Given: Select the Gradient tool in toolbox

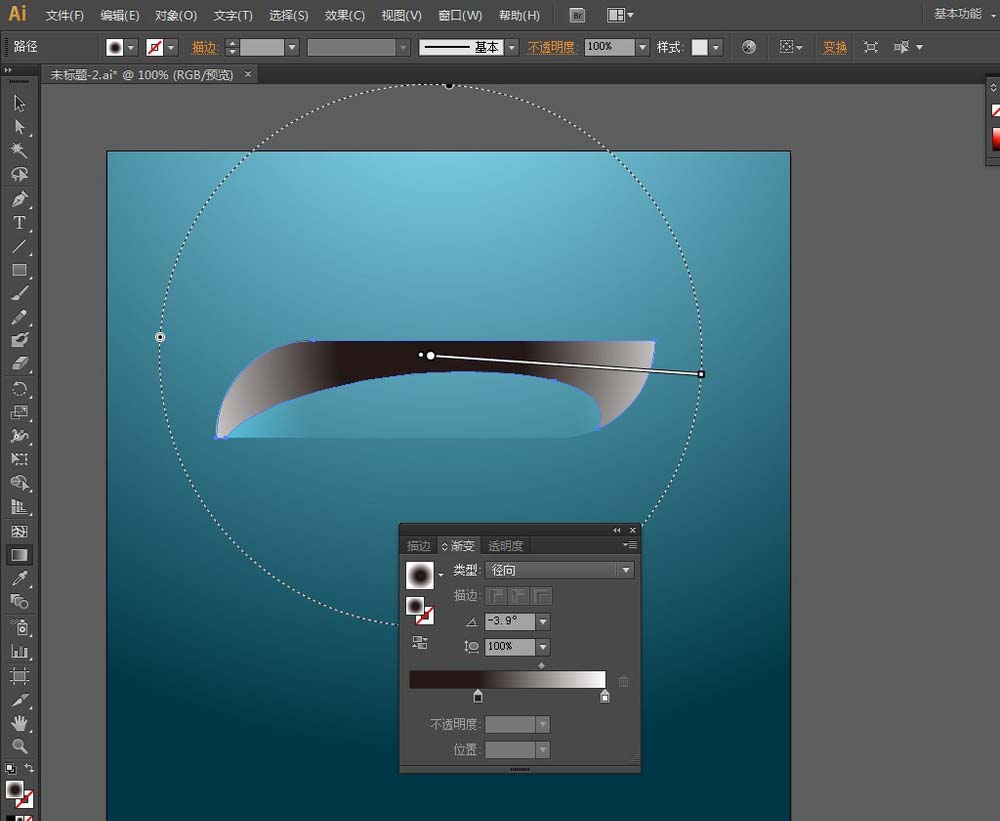Looking at the screenshot, I should click(x=19, y=554).
